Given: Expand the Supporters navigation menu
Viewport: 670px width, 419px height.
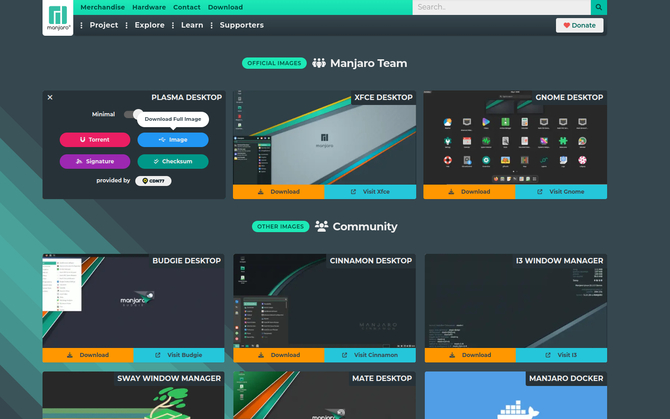Looking at the screenshot, I should [241, 25].
